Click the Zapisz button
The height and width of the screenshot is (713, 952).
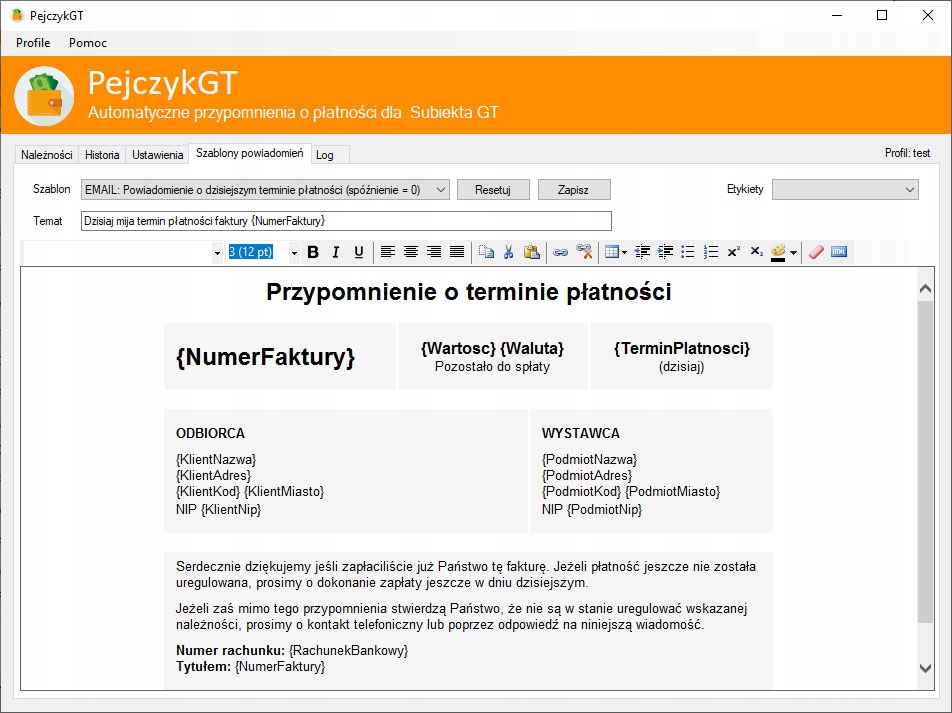574,189
